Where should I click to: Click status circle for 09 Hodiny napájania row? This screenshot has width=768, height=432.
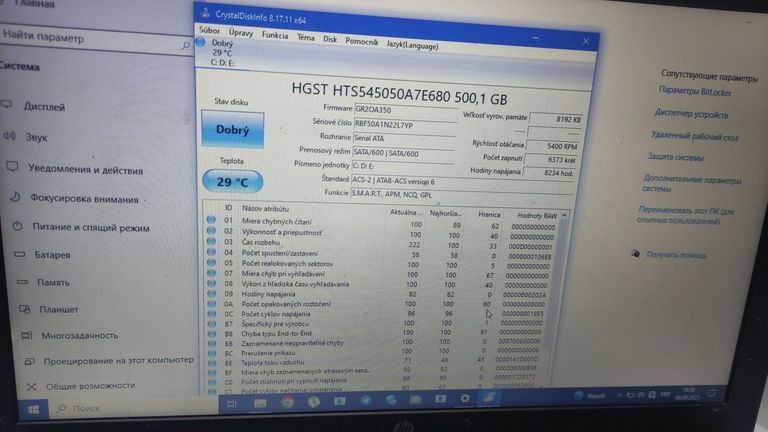click(211, 293)
